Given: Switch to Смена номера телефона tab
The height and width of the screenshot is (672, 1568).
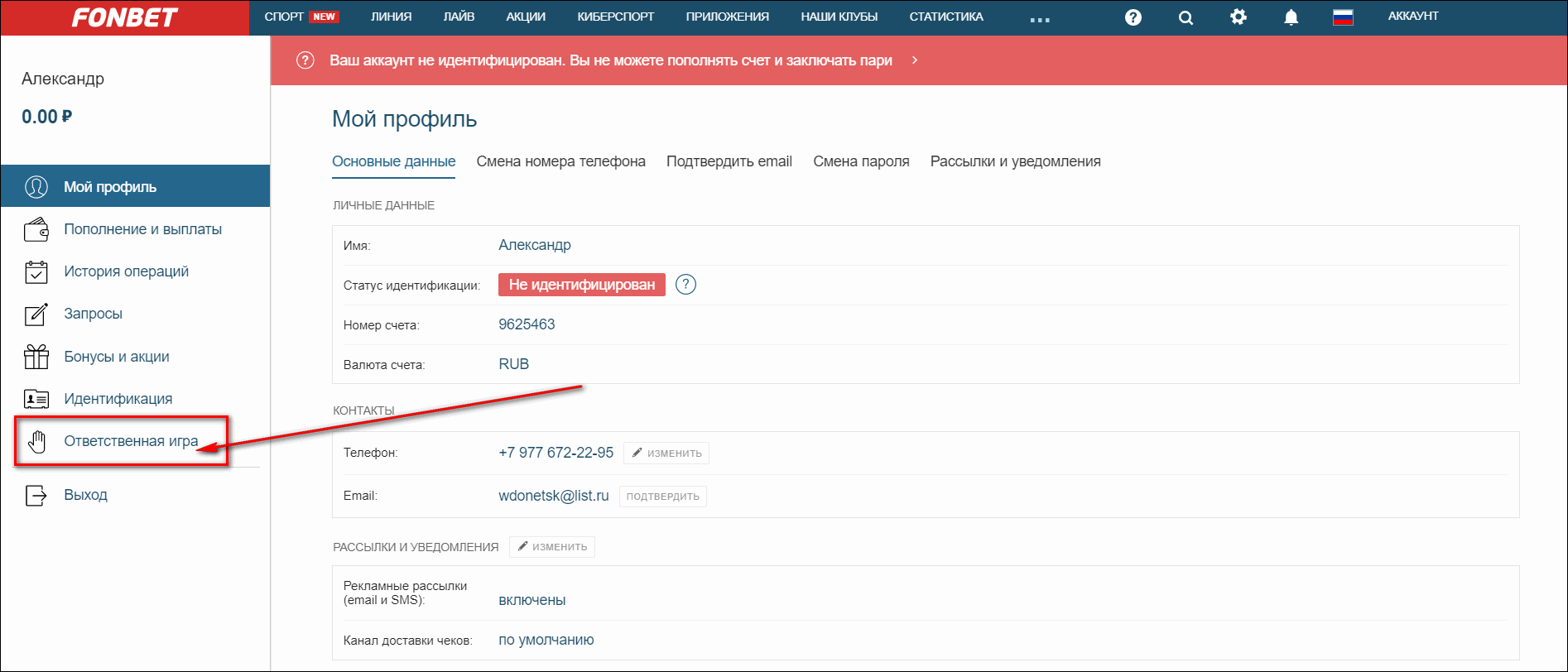Looking at the screenshot, I should [x=560, y=161].
